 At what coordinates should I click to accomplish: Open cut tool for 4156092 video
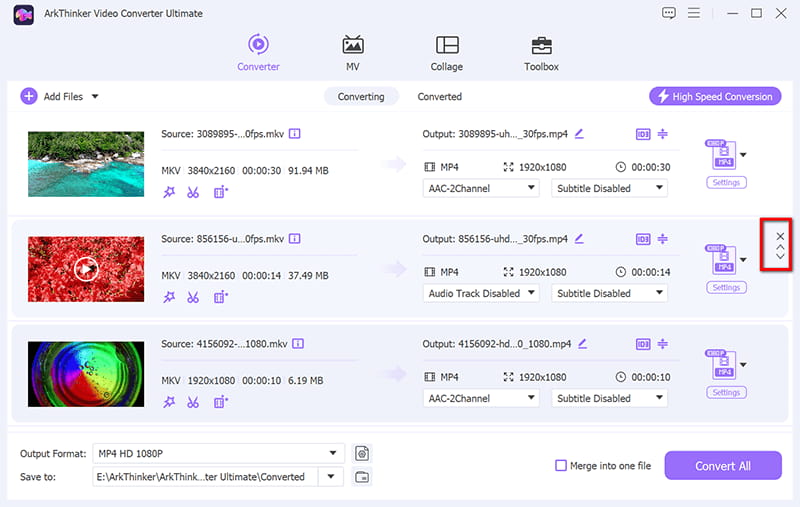(x=192, y=402)
